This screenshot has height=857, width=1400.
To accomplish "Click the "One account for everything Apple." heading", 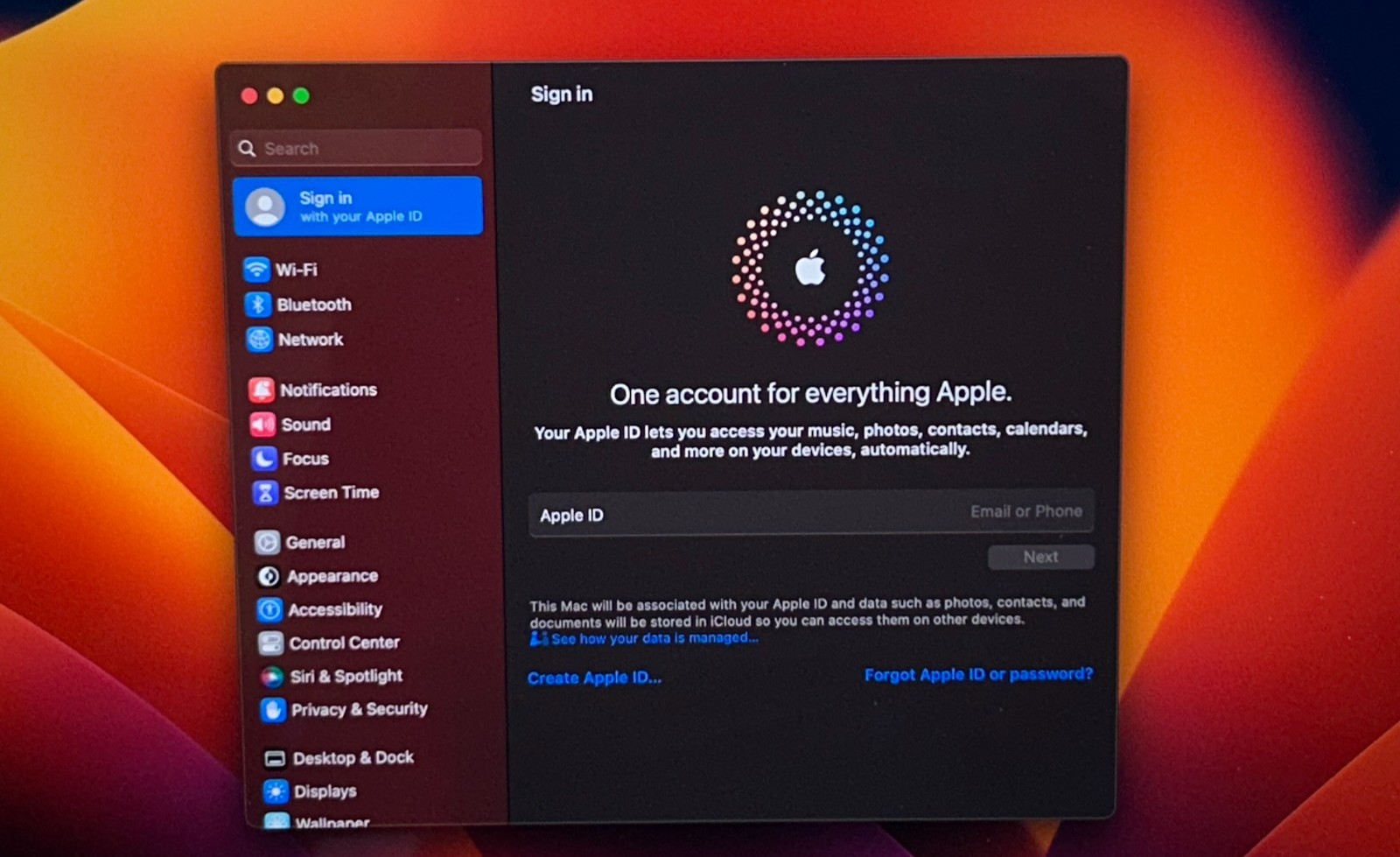I will coord(810,393).
